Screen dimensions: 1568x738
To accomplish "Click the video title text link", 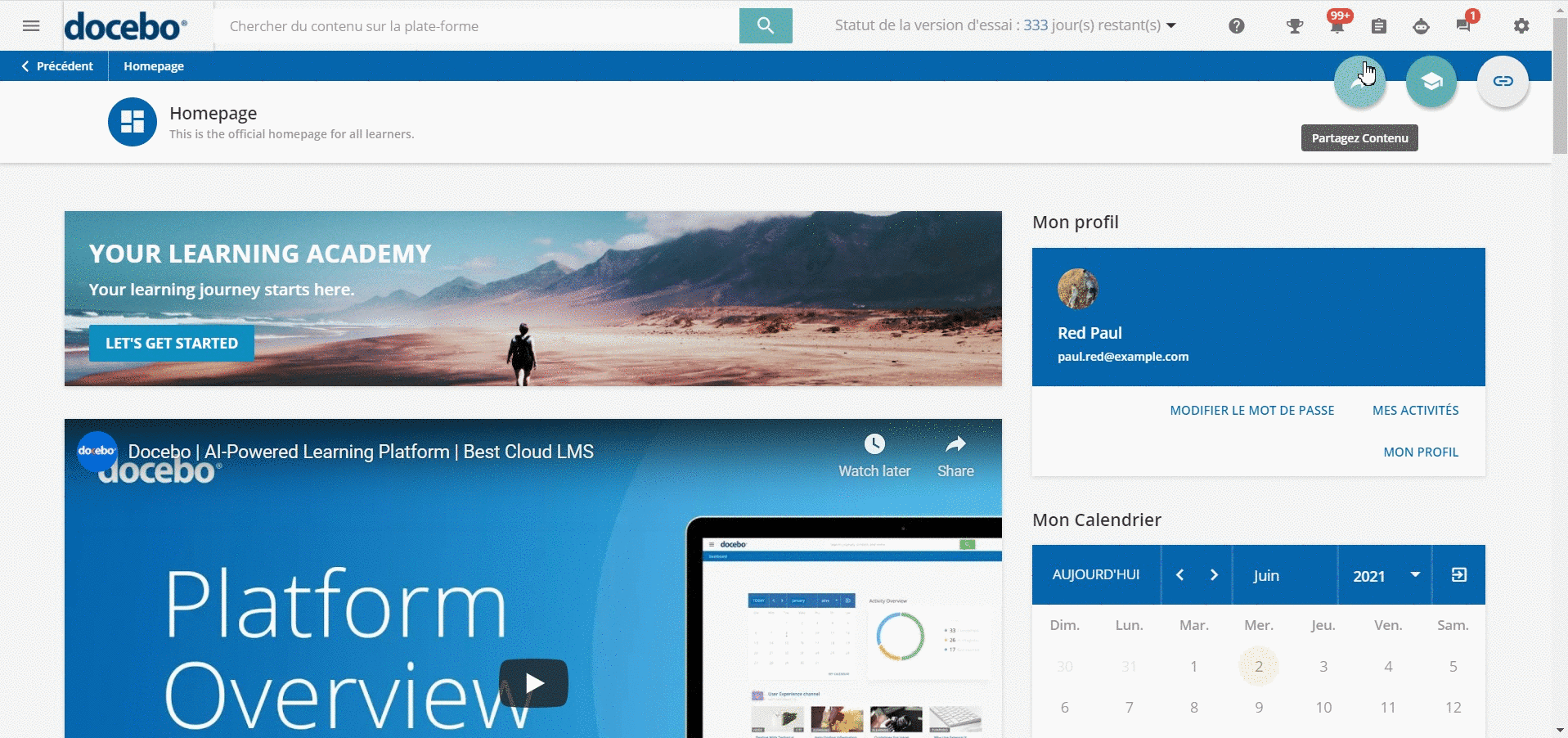I will point(361,452).
